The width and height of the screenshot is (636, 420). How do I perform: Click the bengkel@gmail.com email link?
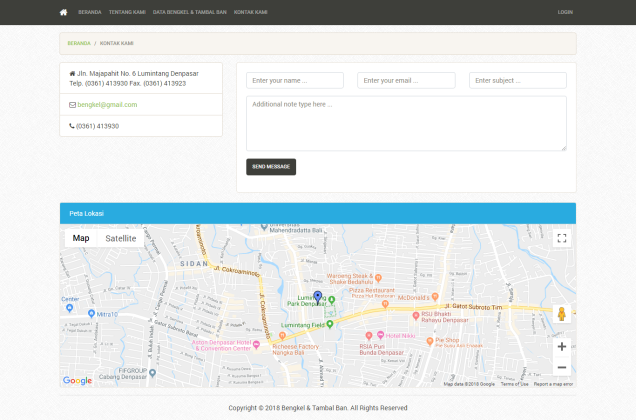pos(107,104)
